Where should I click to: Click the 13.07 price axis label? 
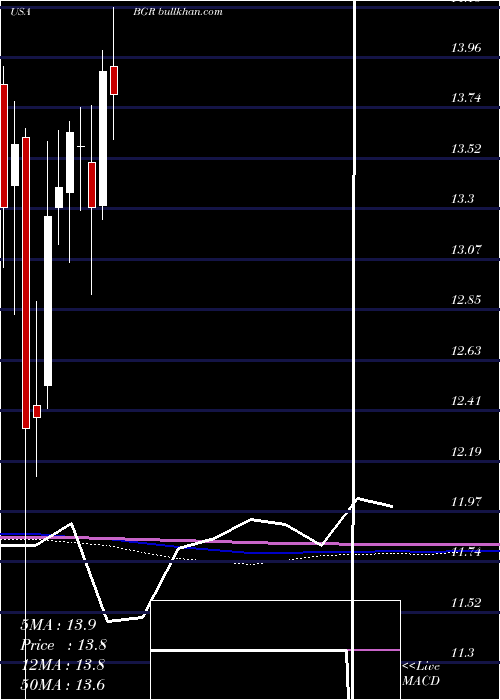(x=466, y=250)
